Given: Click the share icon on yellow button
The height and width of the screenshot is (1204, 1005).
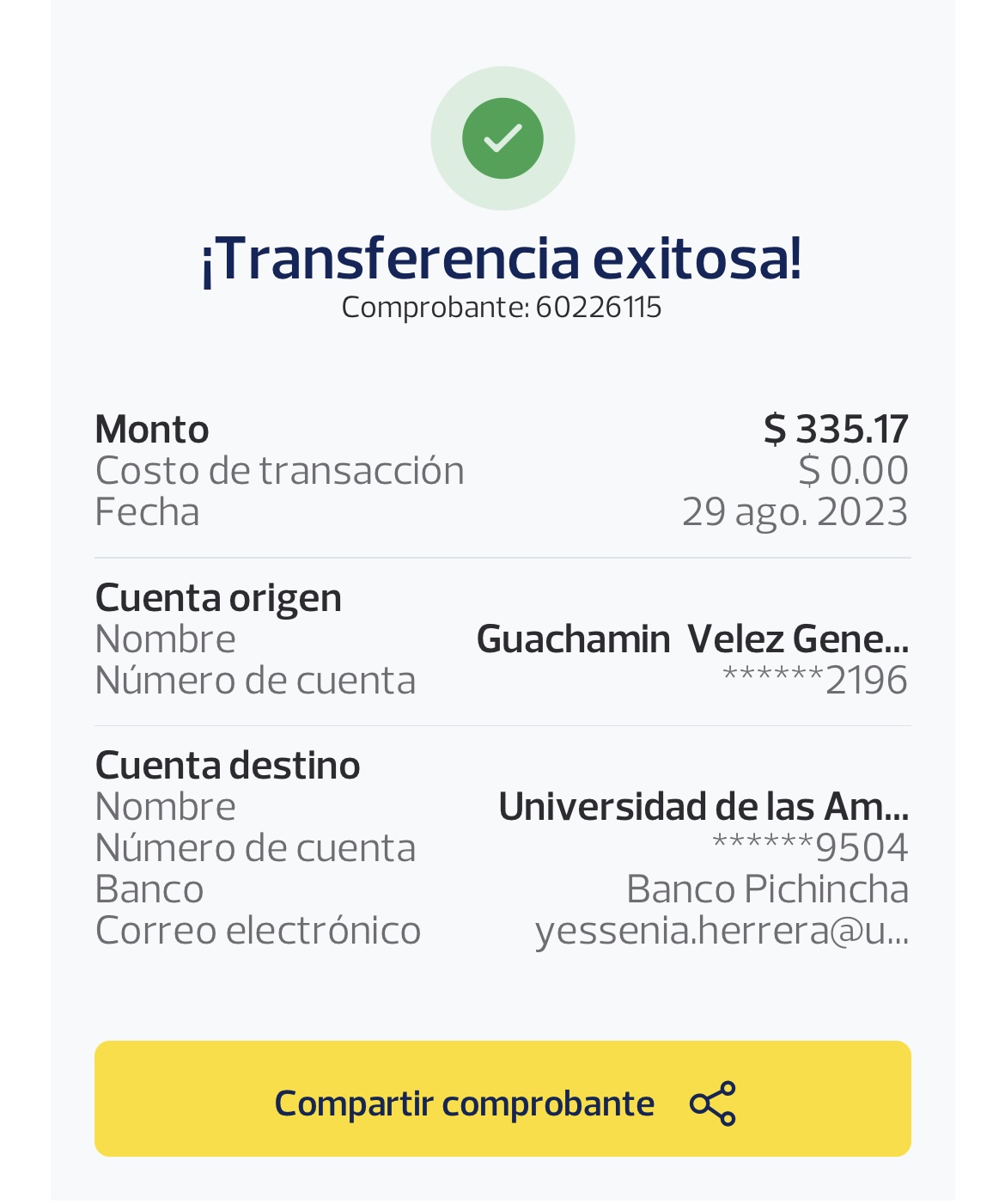Looking at the screenshot, I should 713,1103.
